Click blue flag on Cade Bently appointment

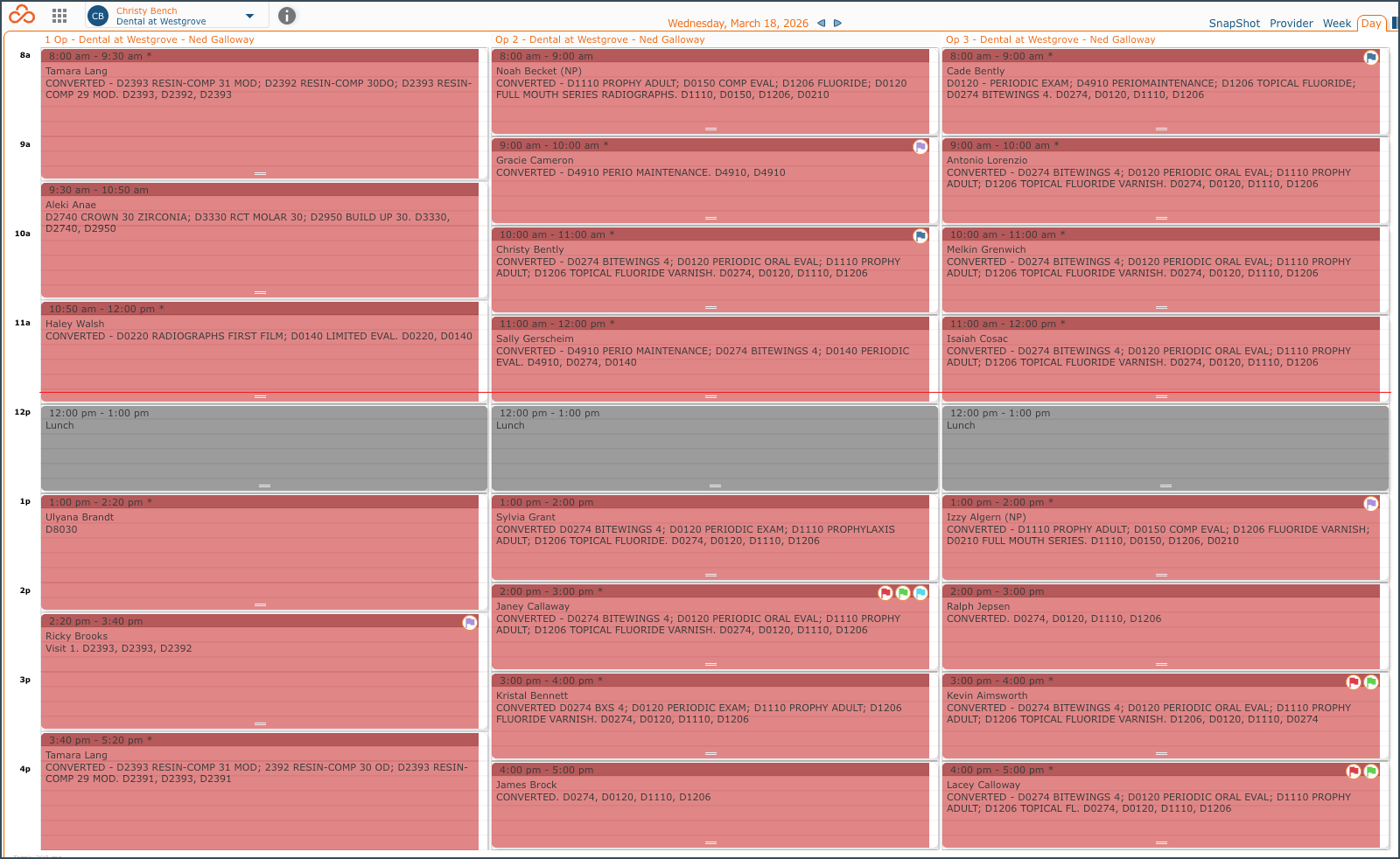point(1371,58)
